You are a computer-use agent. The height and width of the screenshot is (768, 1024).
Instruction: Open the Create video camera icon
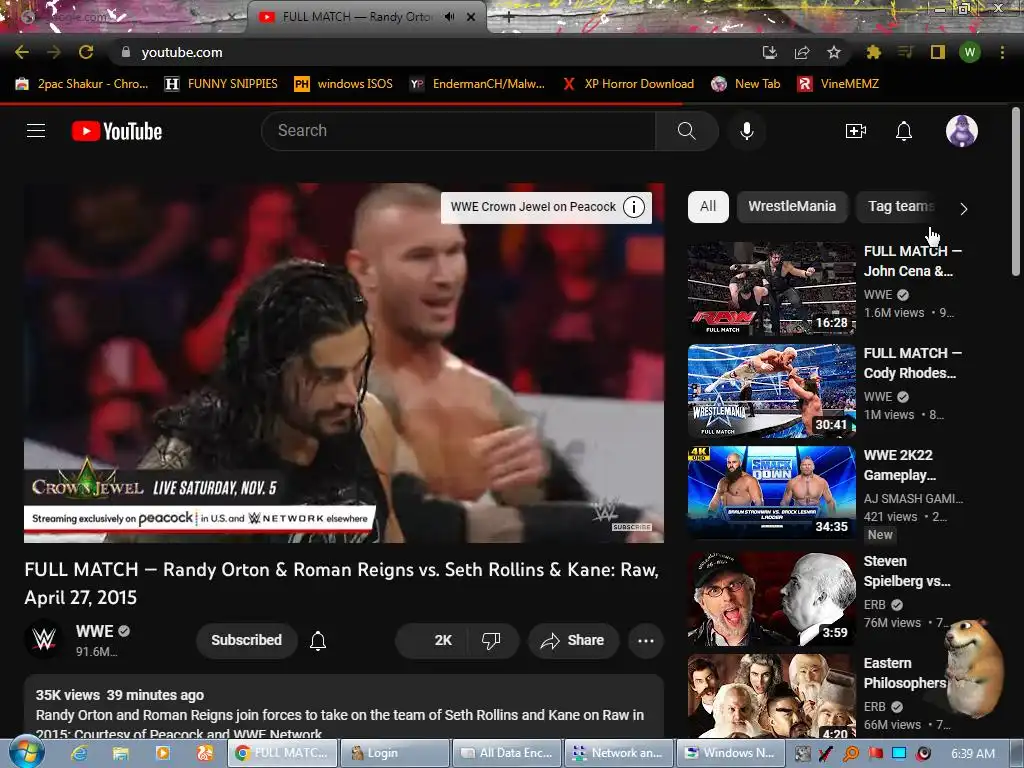(856, 131)
